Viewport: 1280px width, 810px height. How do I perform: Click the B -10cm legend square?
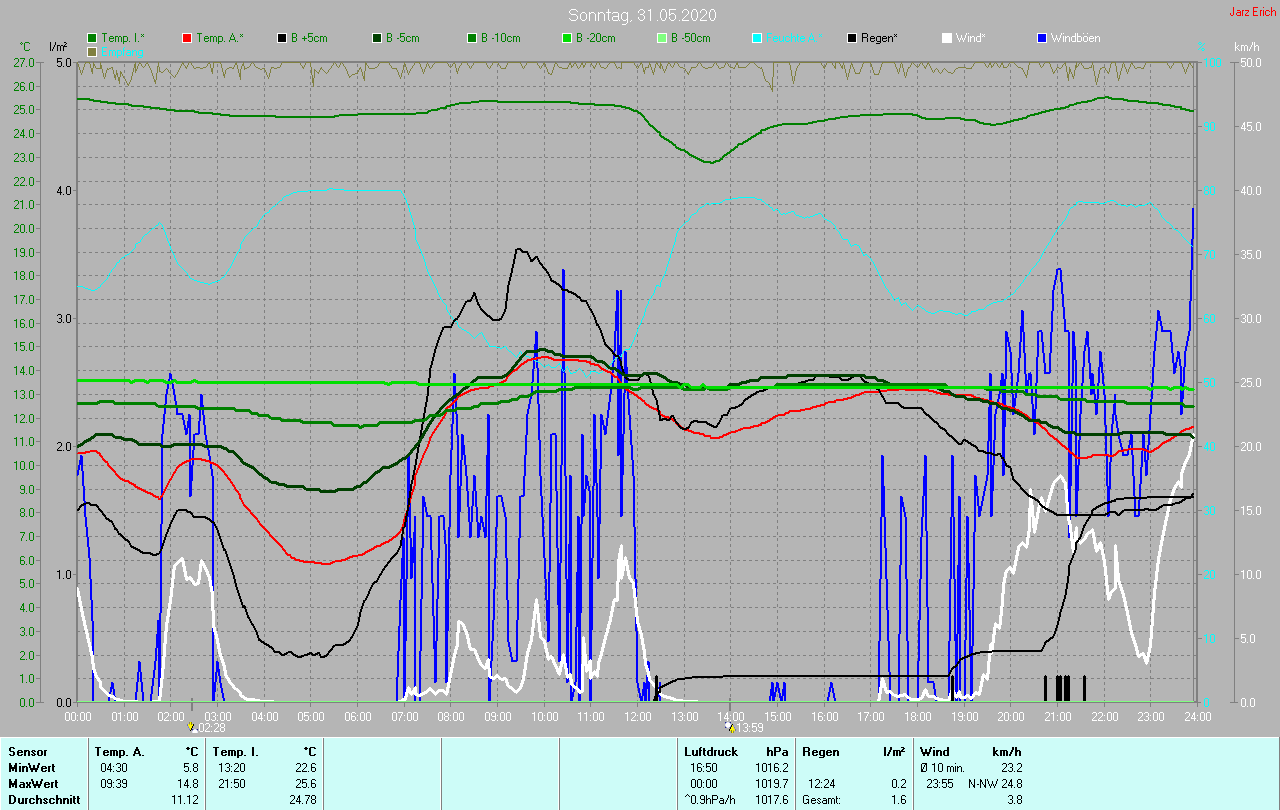click(x=472, y=38)
